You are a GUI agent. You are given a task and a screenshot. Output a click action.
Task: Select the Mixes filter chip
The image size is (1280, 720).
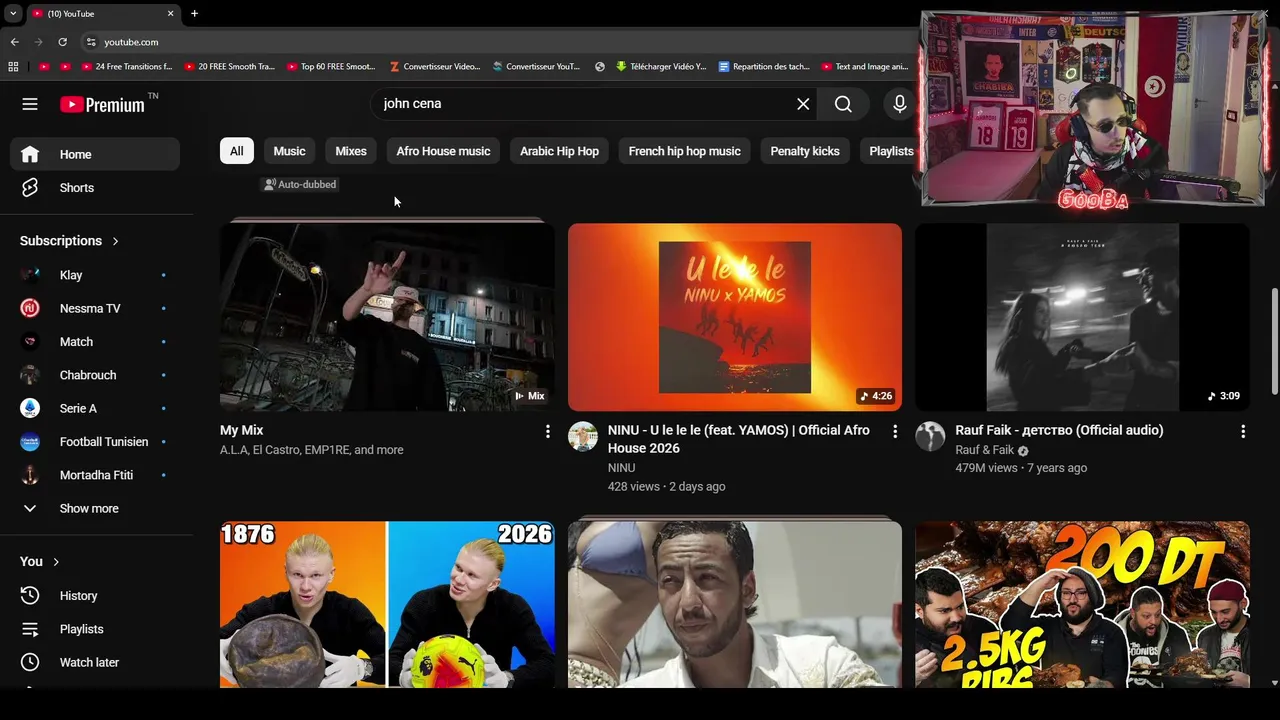[x=351, y=151]
